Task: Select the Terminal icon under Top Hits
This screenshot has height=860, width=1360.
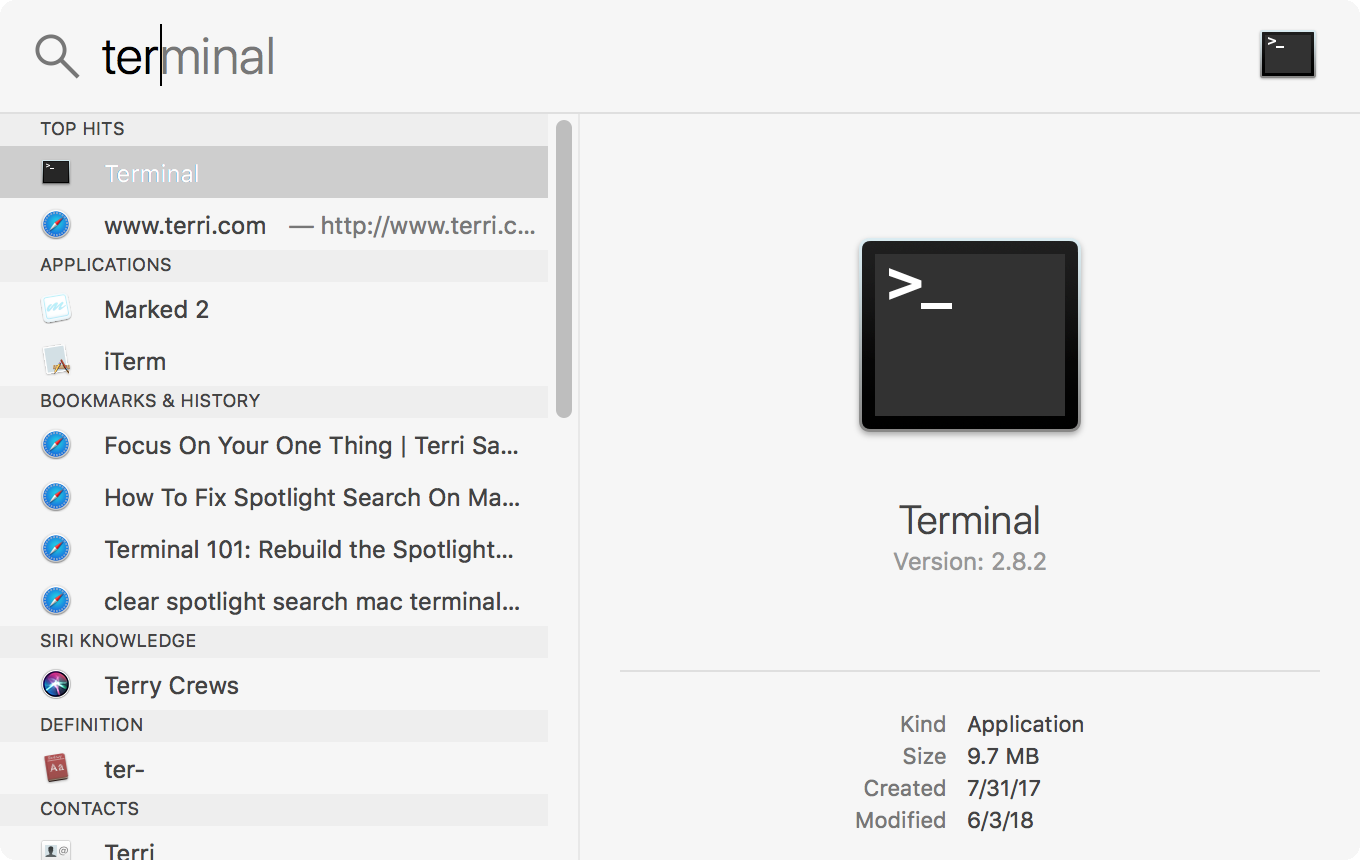Action: point(56,172)
